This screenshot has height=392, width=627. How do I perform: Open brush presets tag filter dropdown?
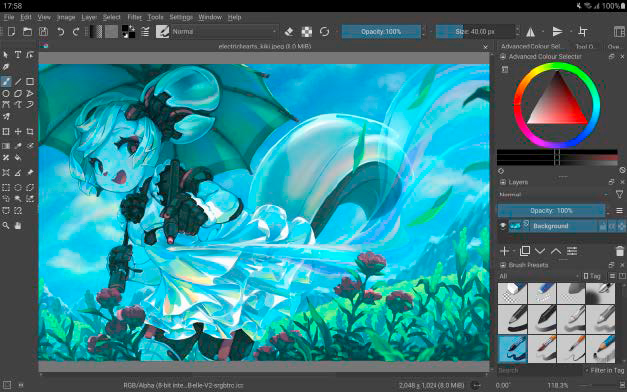coord(539,276)
